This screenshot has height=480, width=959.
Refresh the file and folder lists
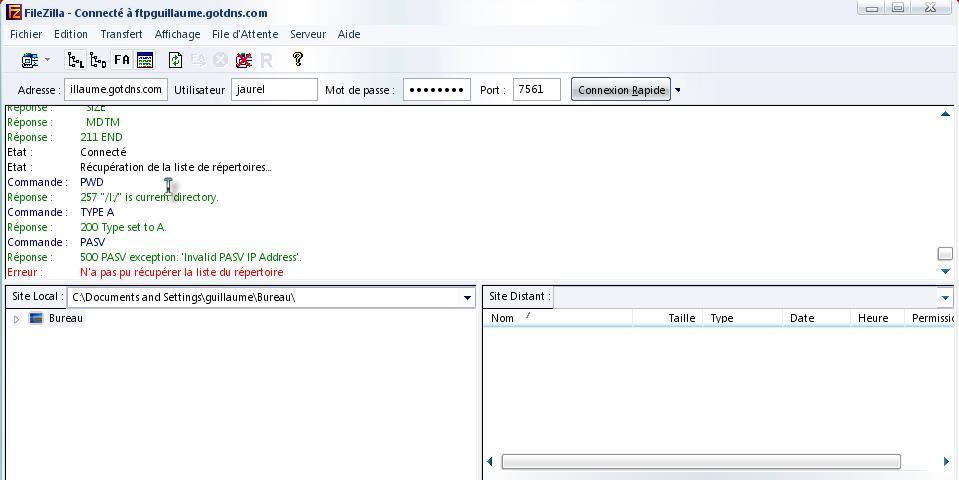click(176, 60)
